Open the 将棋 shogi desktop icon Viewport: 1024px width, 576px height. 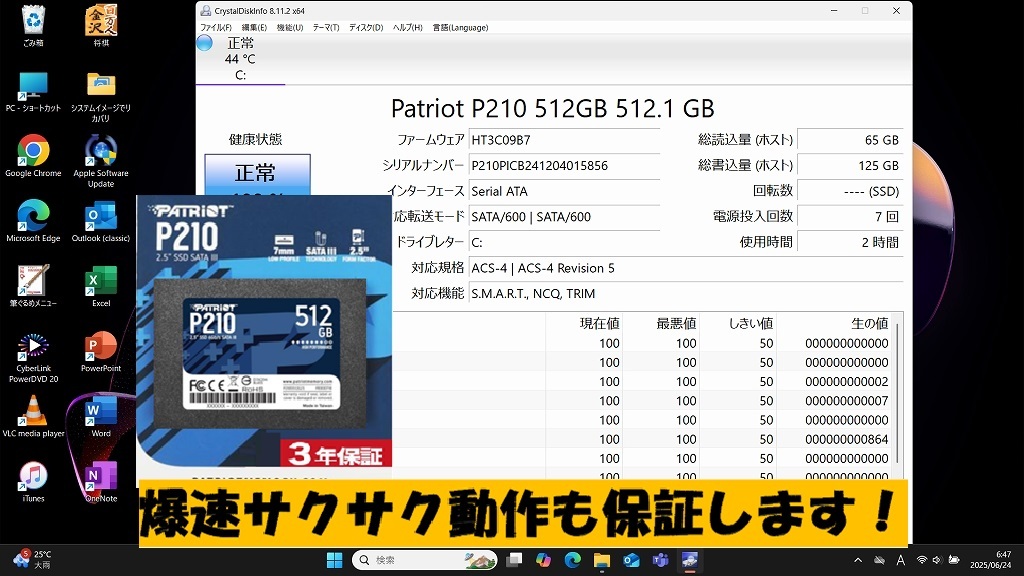click(101, 25)
